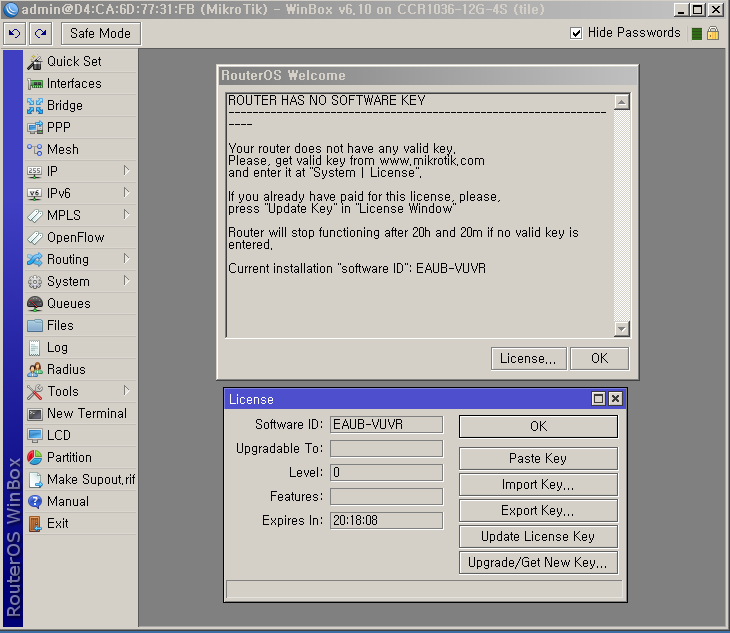
Task: Click the Files folder icon
Action: (34, 325)
